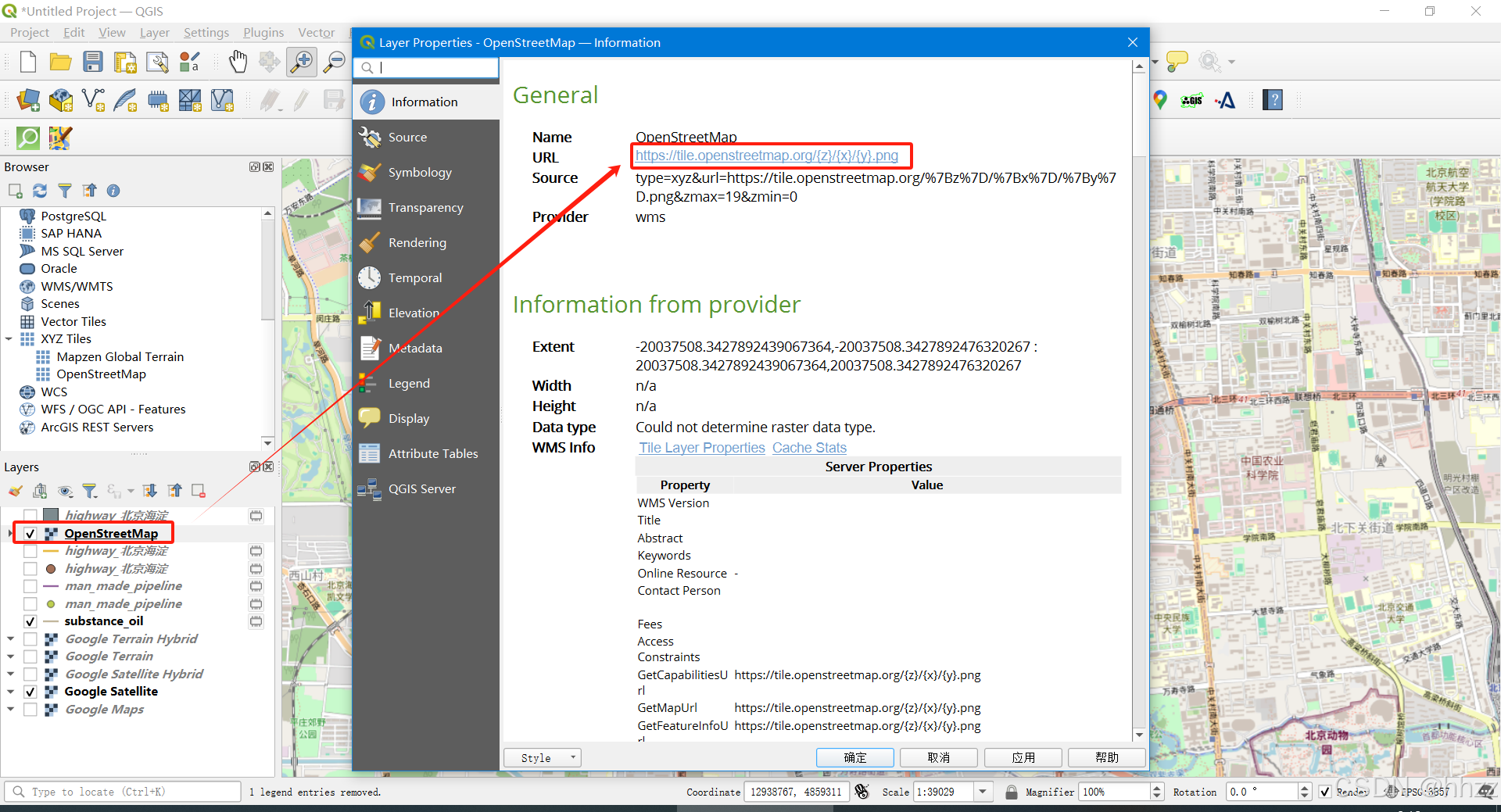Click the Filter Legend icon in Layers

(90, 491)
